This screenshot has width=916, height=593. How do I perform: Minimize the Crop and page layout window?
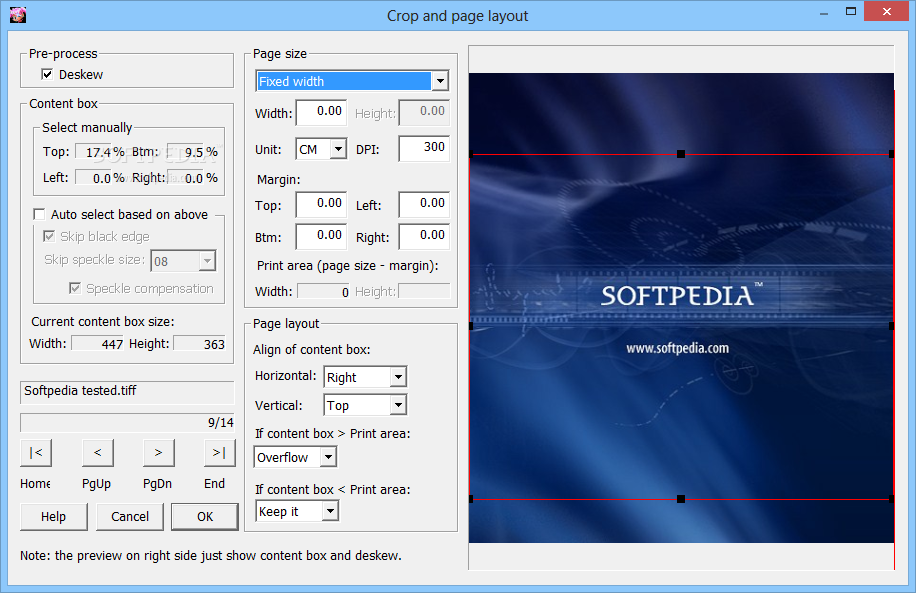pos(824,13)
